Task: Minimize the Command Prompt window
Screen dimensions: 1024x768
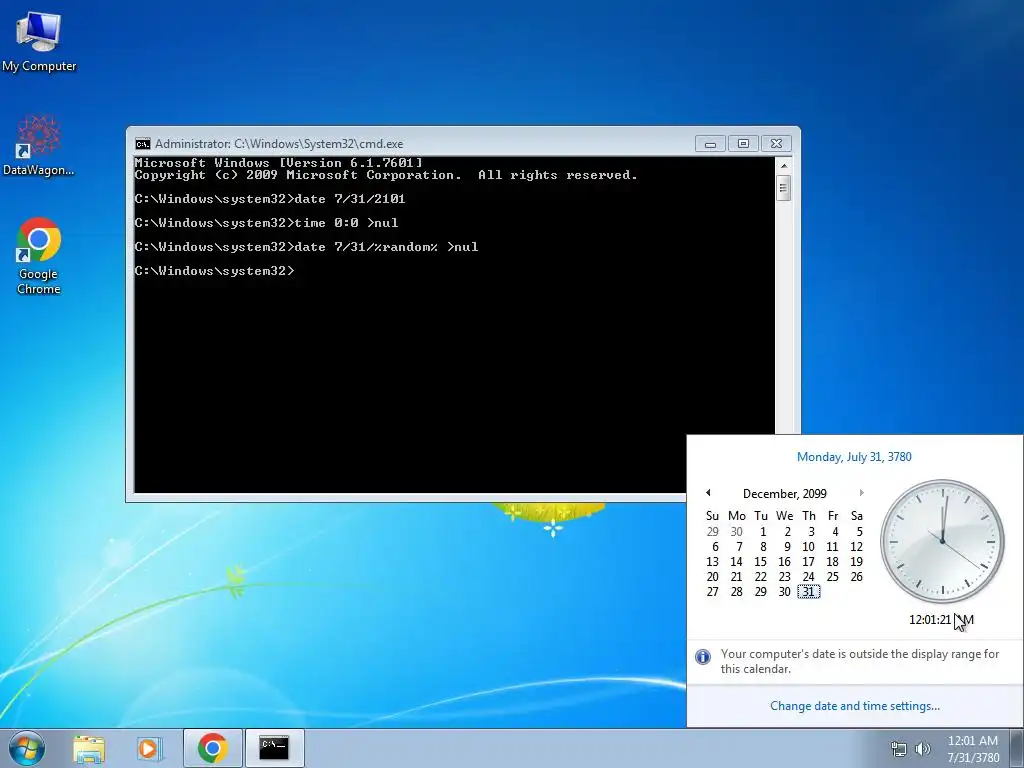Action: (710, 144)
